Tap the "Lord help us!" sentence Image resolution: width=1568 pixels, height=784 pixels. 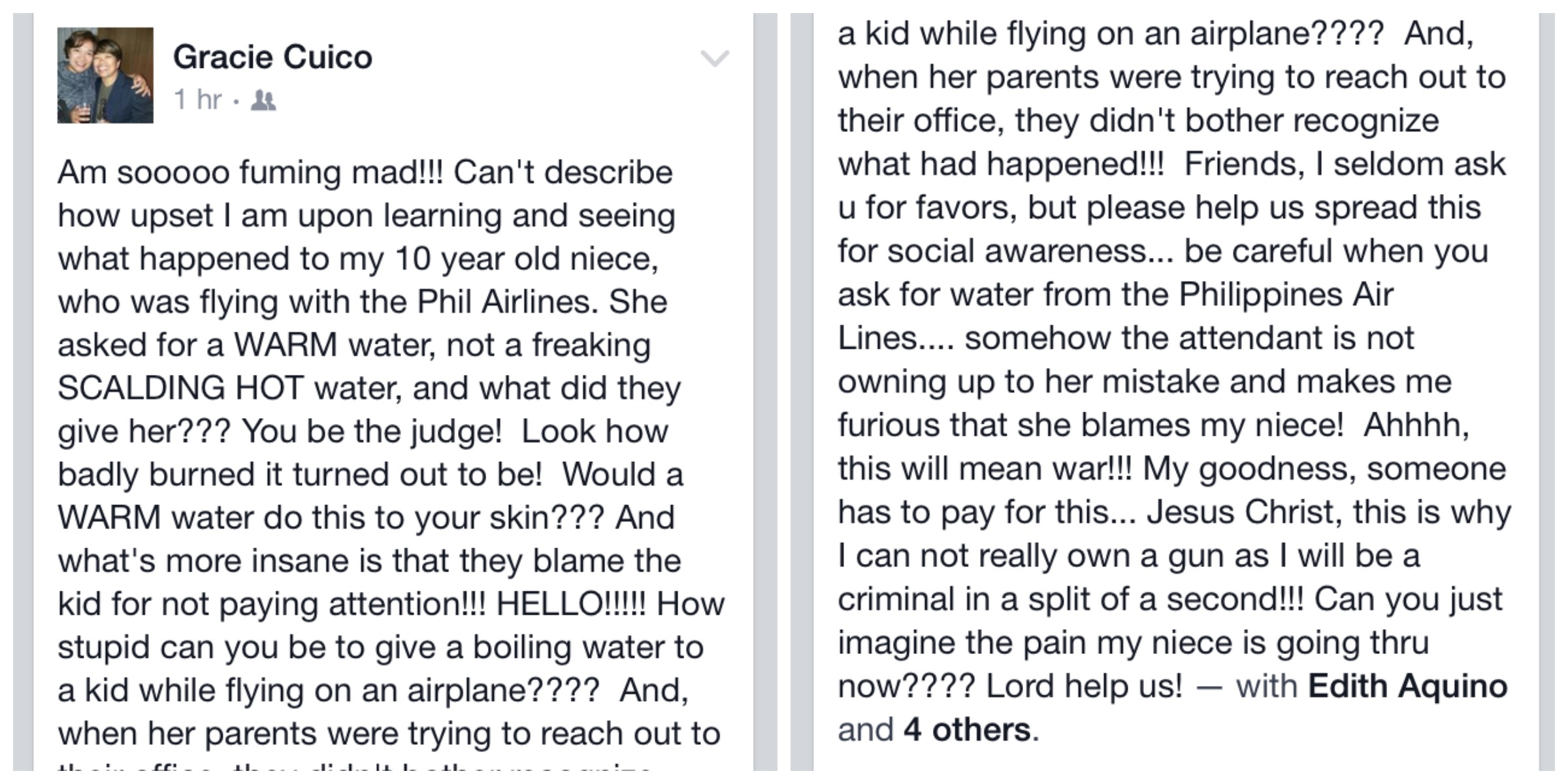click(1084, 687)
